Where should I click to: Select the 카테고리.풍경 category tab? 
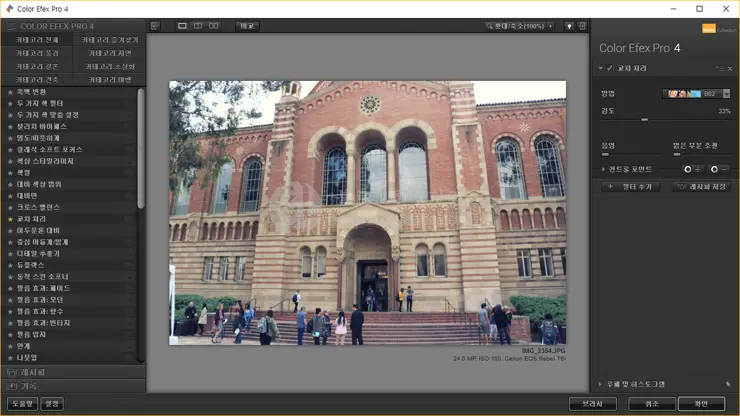coord(37,53)
